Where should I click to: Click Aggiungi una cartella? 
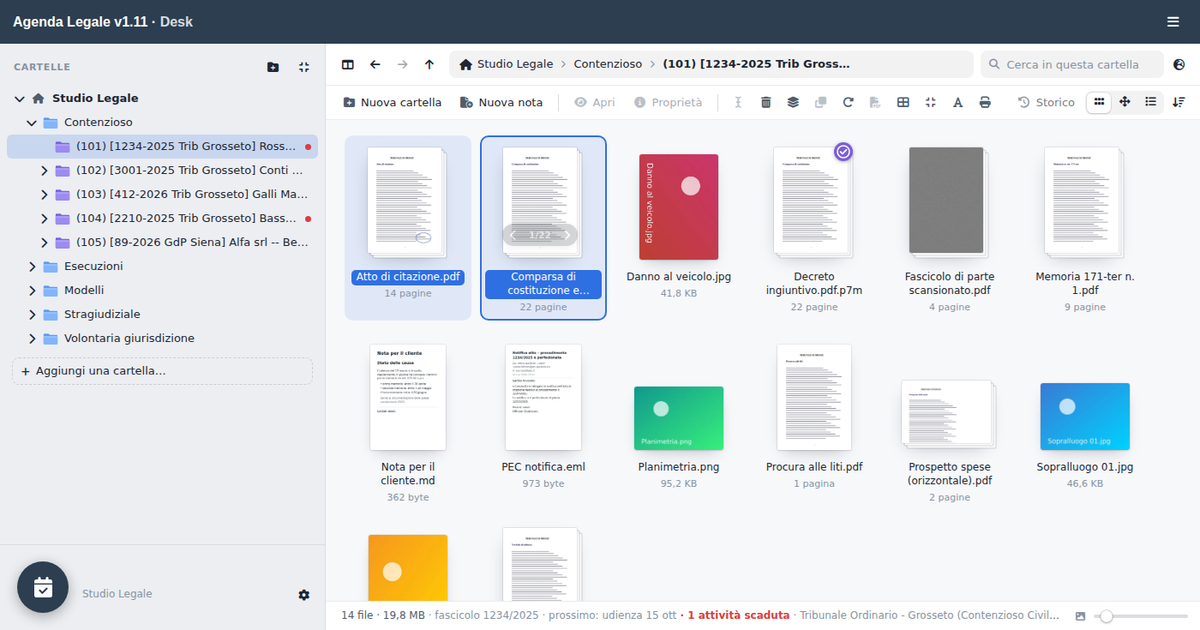point(162,371)
